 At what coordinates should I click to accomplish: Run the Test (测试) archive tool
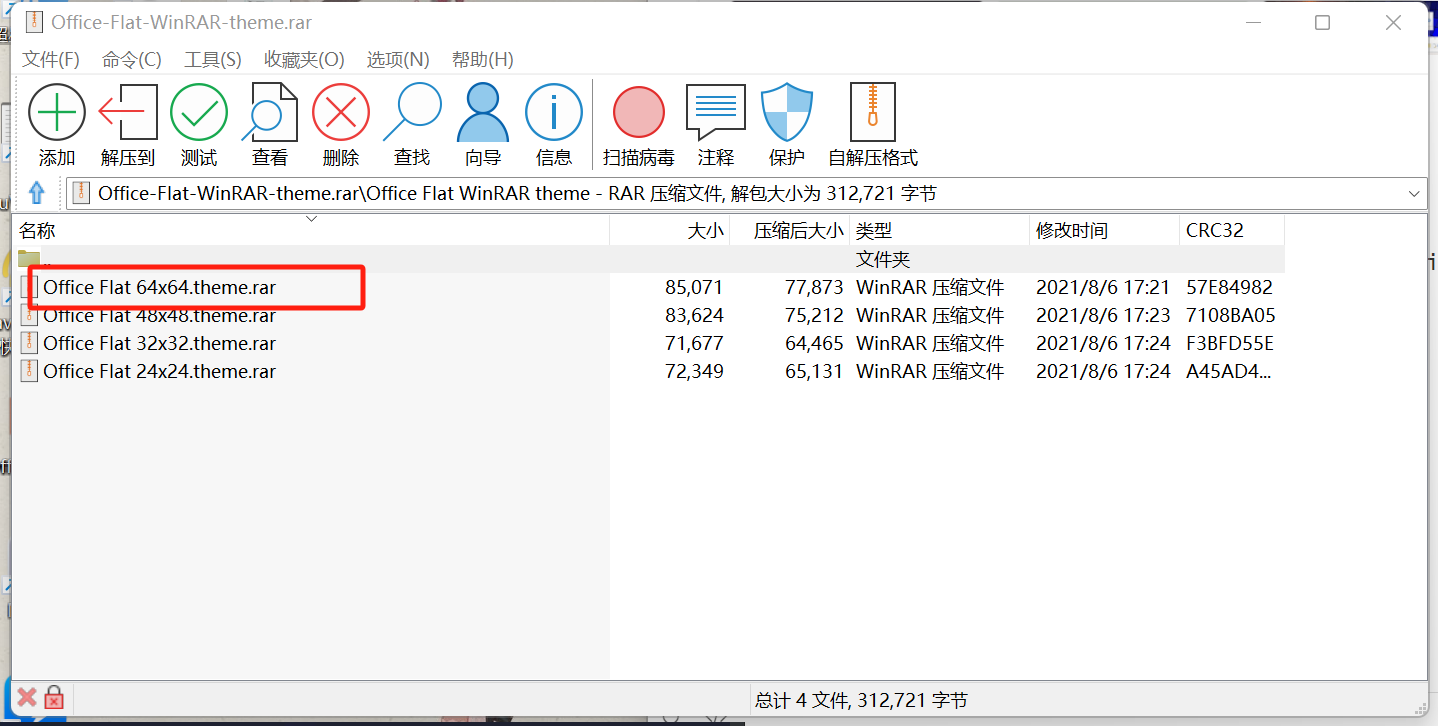pyautogui.click(x=199, y=113)
